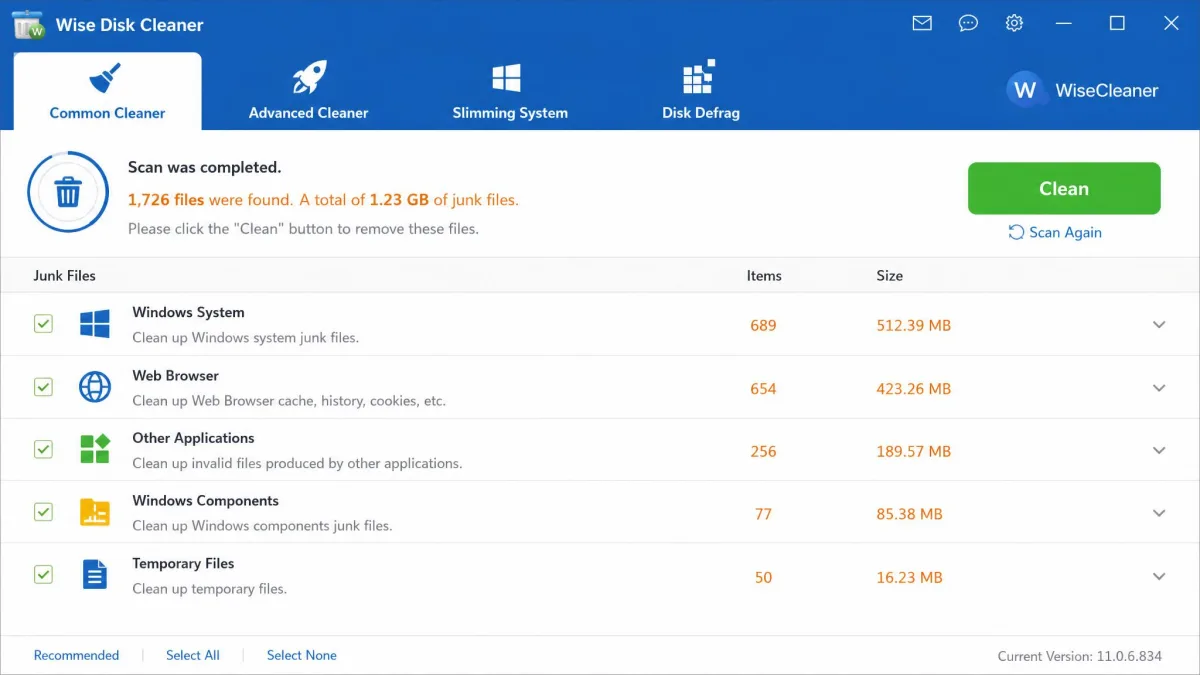Switch to the Advanced Cleaner tab

coord(308,91)
